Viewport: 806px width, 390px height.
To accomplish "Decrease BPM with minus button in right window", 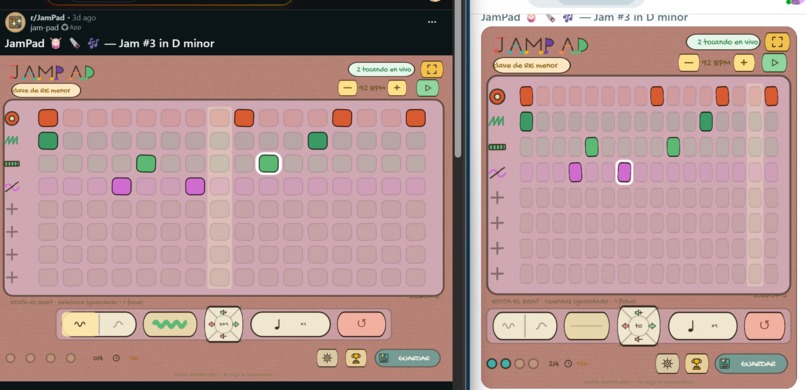I will 688,63.
